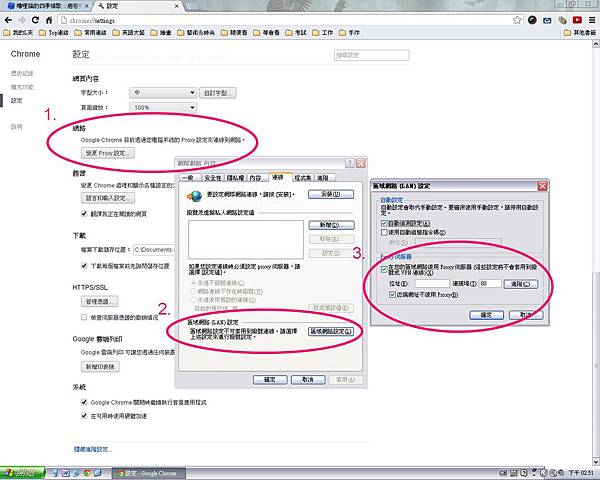Click the Chrome forward arrow

[22, 20]
